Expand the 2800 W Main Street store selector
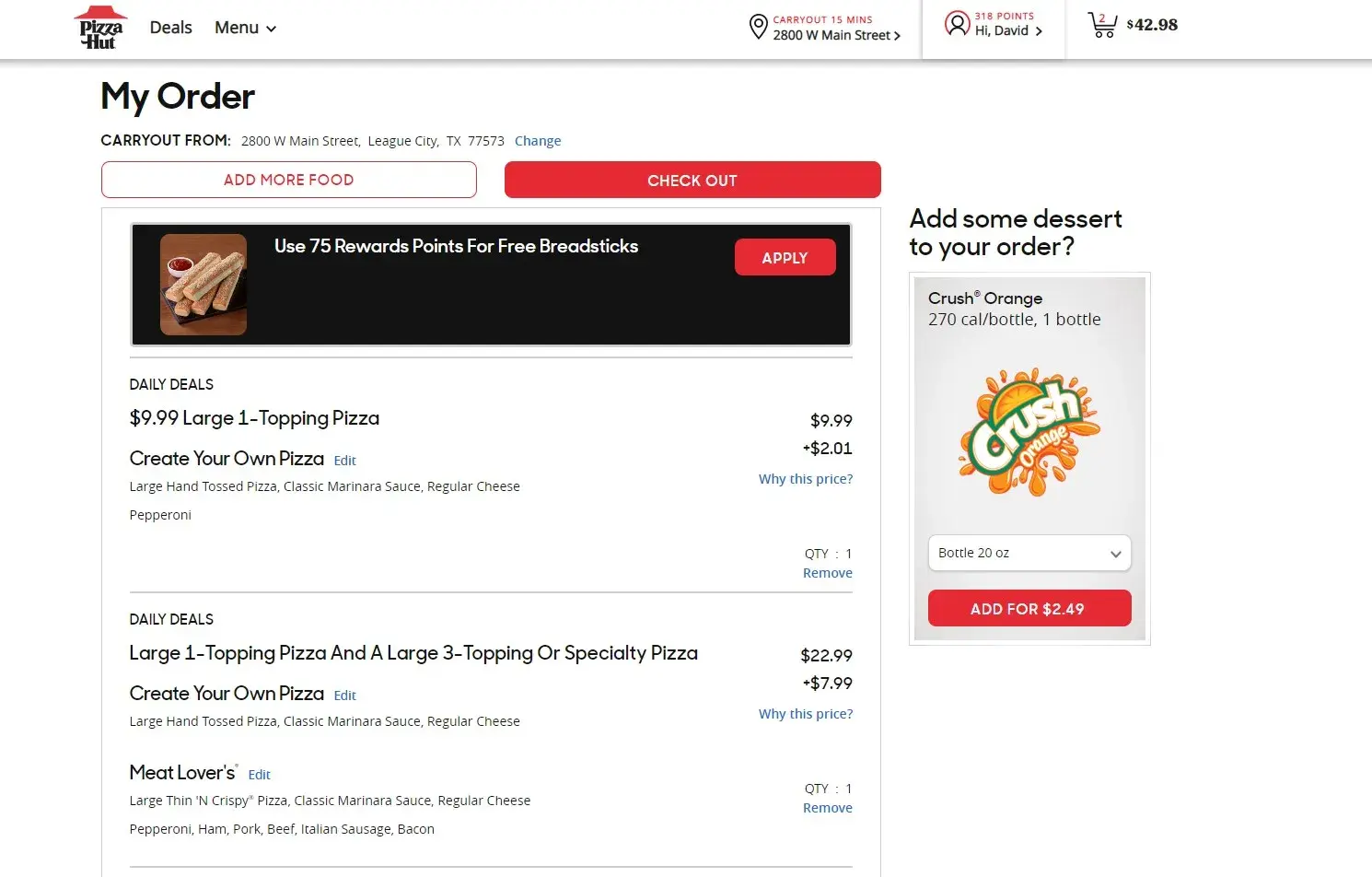Viewport: 1372px width, 877px height. click(836, 35)
